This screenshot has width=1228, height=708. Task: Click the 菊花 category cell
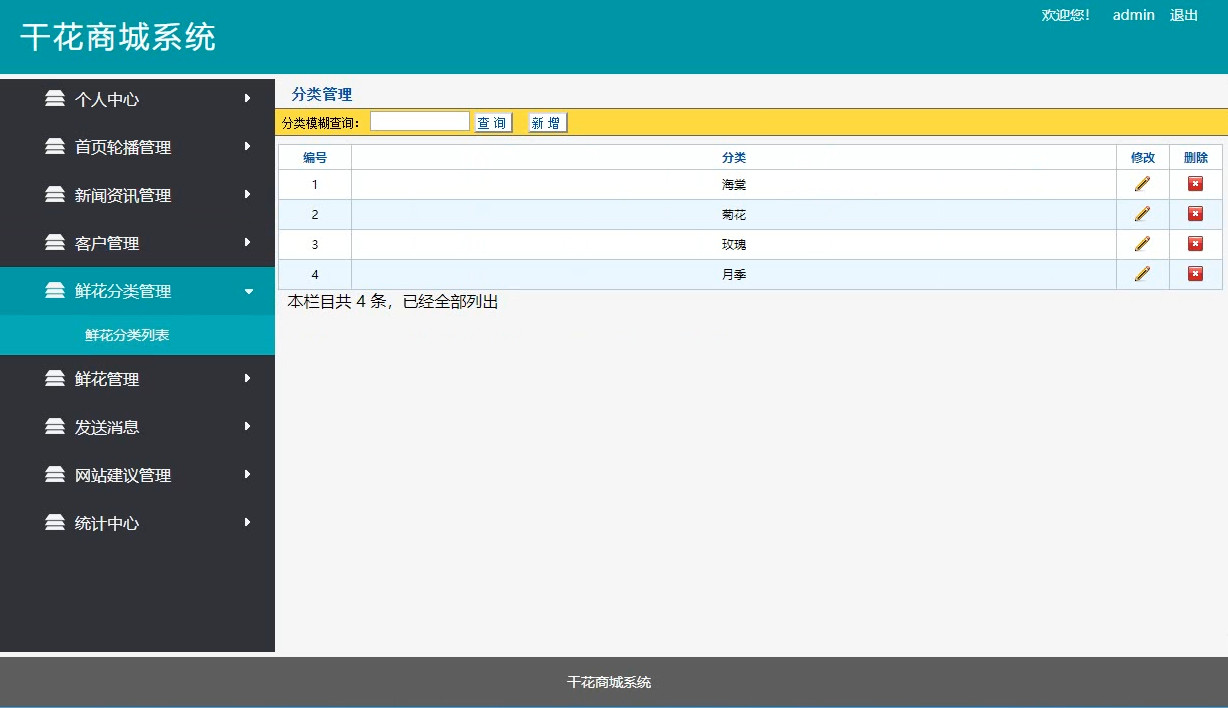pyautogui.click(x=734, y=215)
